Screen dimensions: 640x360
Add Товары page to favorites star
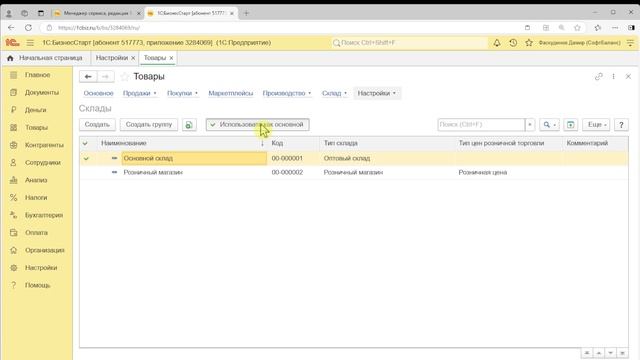click(125, 77)
